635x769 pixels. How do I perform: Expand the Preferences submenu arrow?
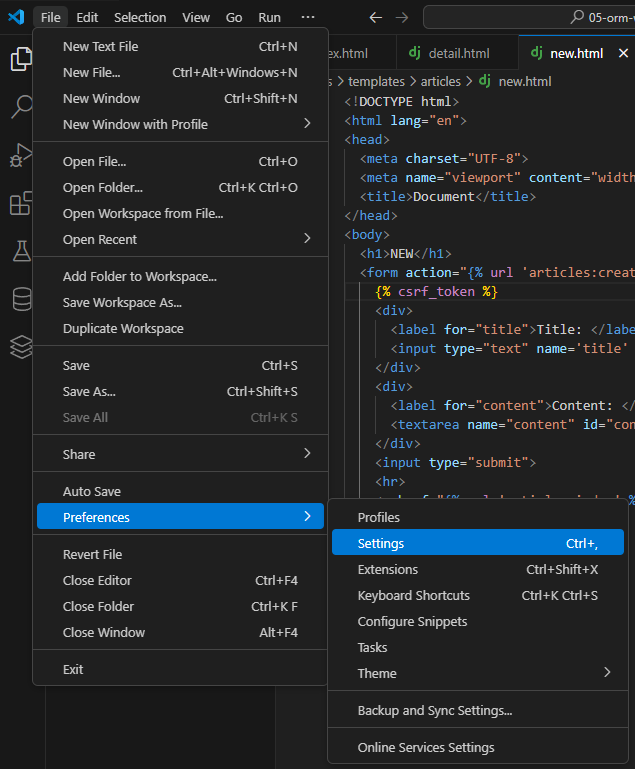click(x=307, y=516)
